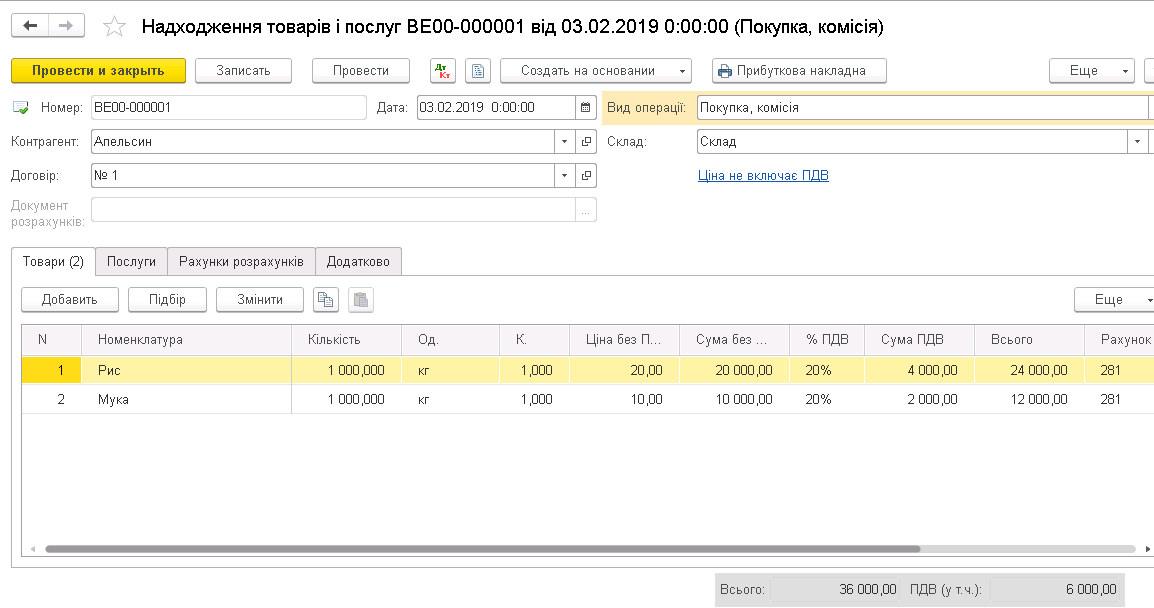This screenshot has height=608, width=1154.
Task: Add row with Добавить button
Action: (x=70, y=300)
